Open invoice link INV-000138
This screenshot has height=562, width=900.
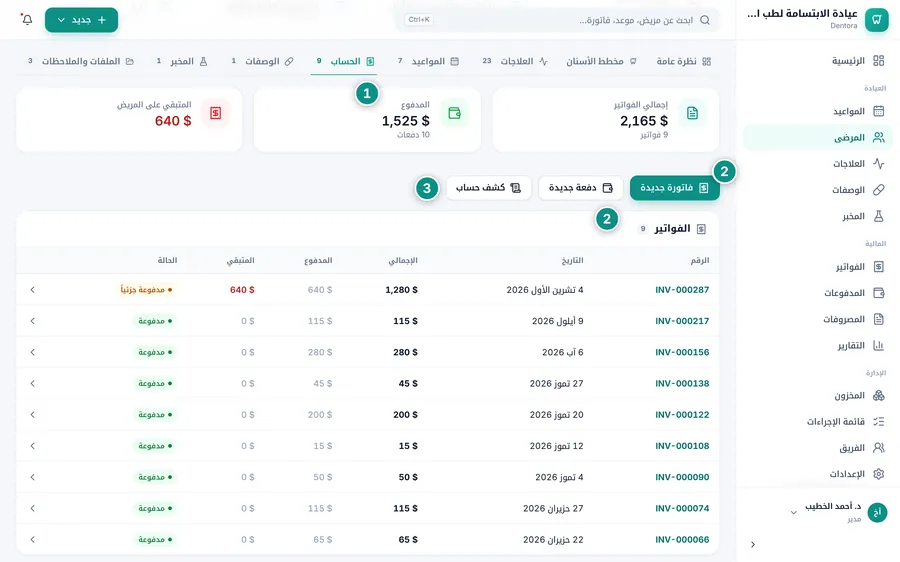click(682, 383)
